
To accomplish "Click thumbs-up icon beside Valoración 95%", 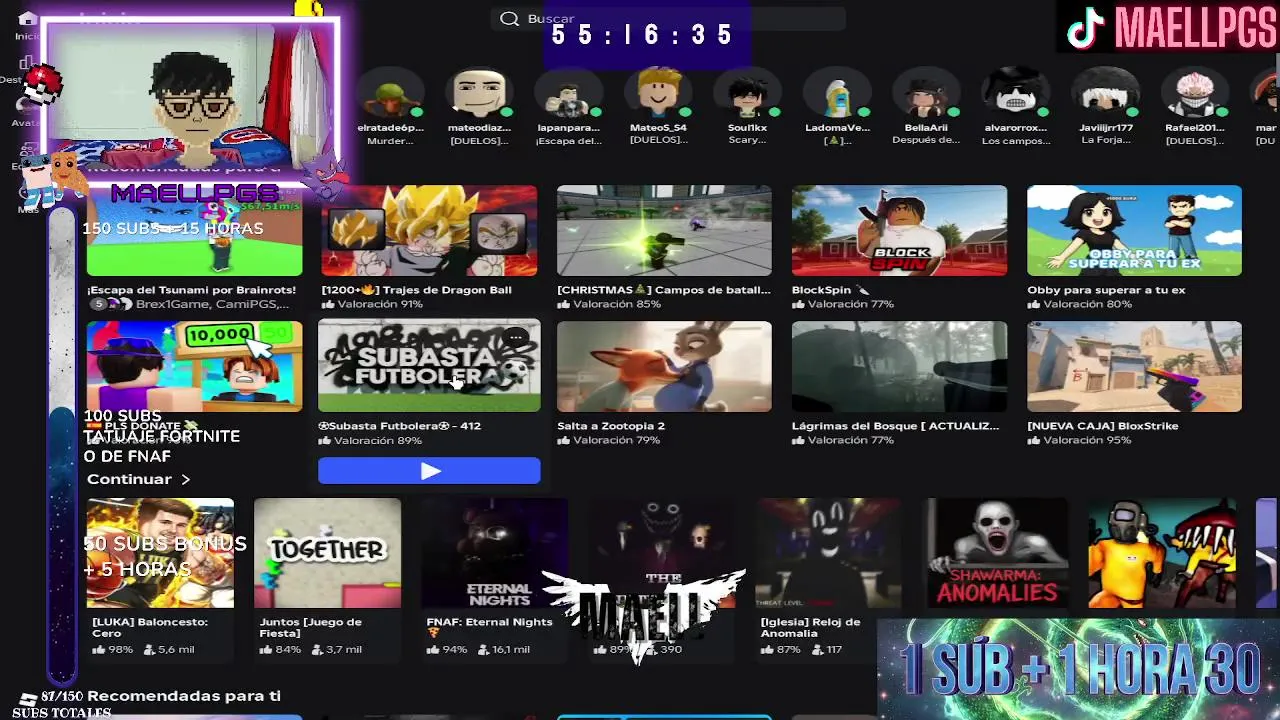I will click(x=1033, y=440).
